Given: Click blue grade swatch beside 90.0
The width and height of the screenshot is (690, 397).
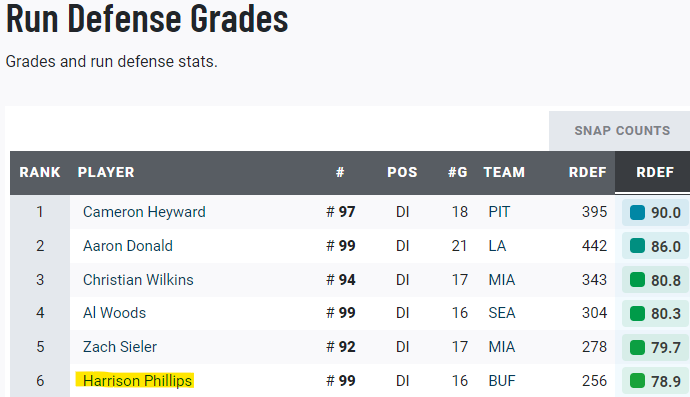Looking at the screenshot, I should click(637, 212).
